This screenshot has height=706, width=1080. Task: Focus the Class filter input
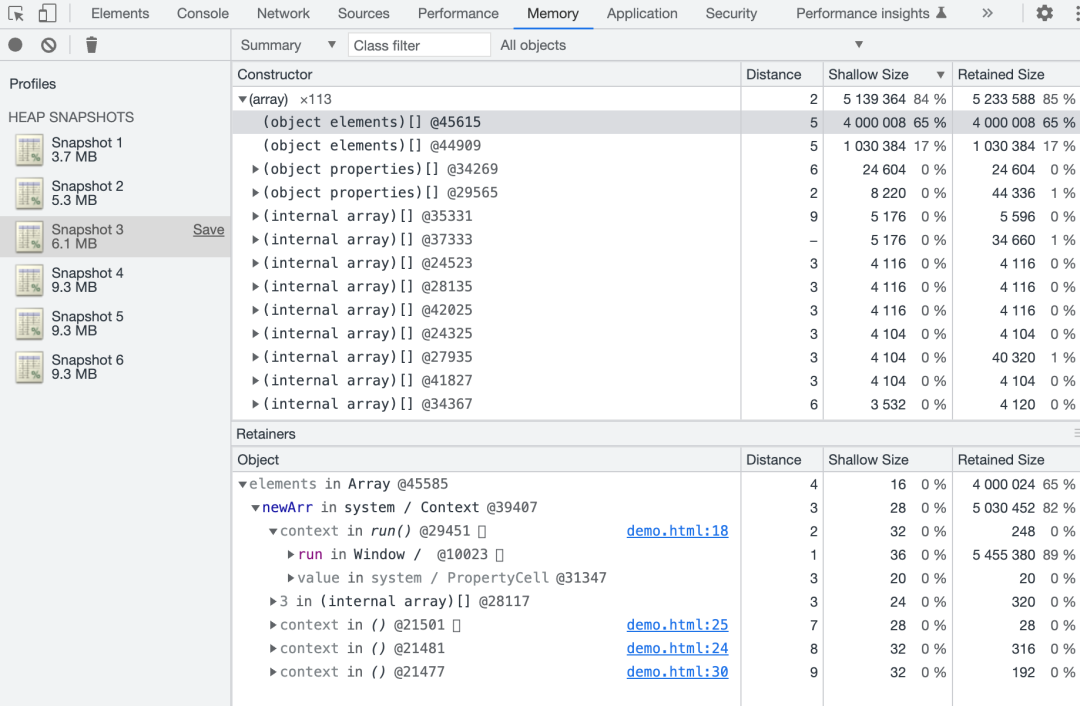(x=420, y=45)
